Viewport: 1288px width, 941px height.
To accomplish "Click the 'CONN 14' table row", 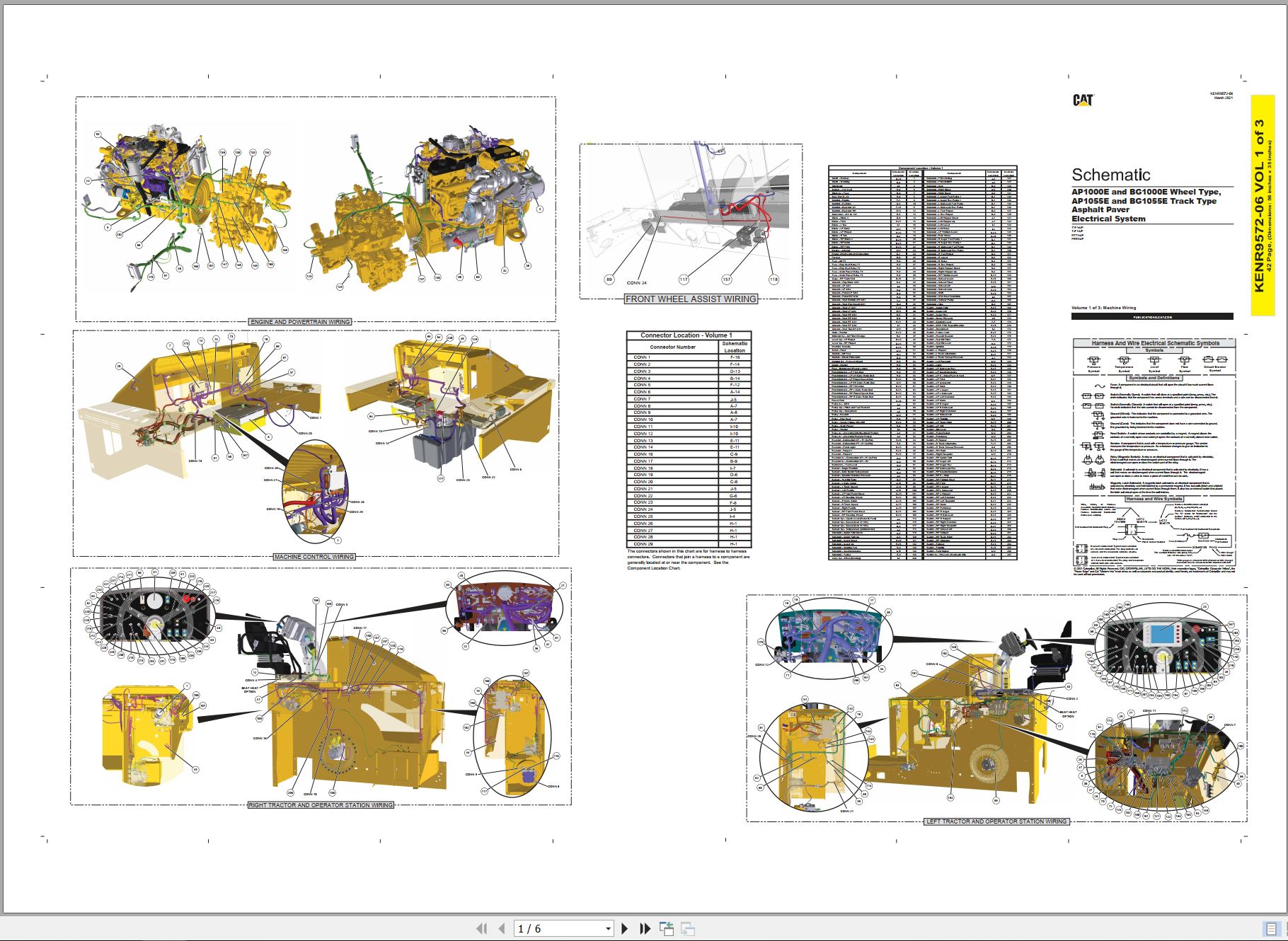I will 689,447.
